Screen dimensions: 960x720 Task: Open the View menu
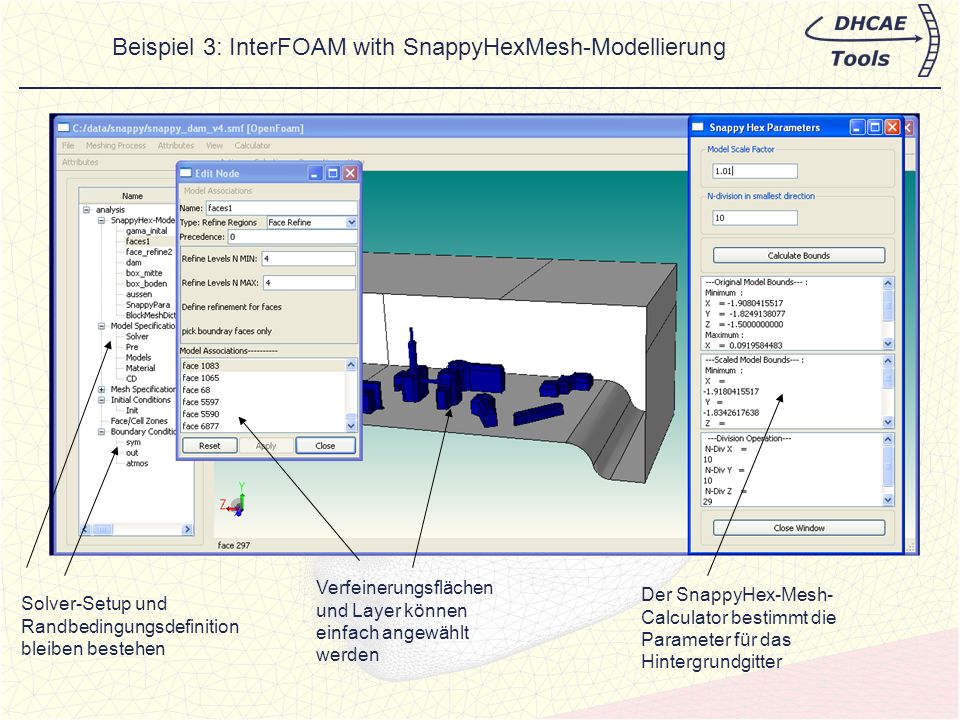pyautogui.click(x=214, y=145)
